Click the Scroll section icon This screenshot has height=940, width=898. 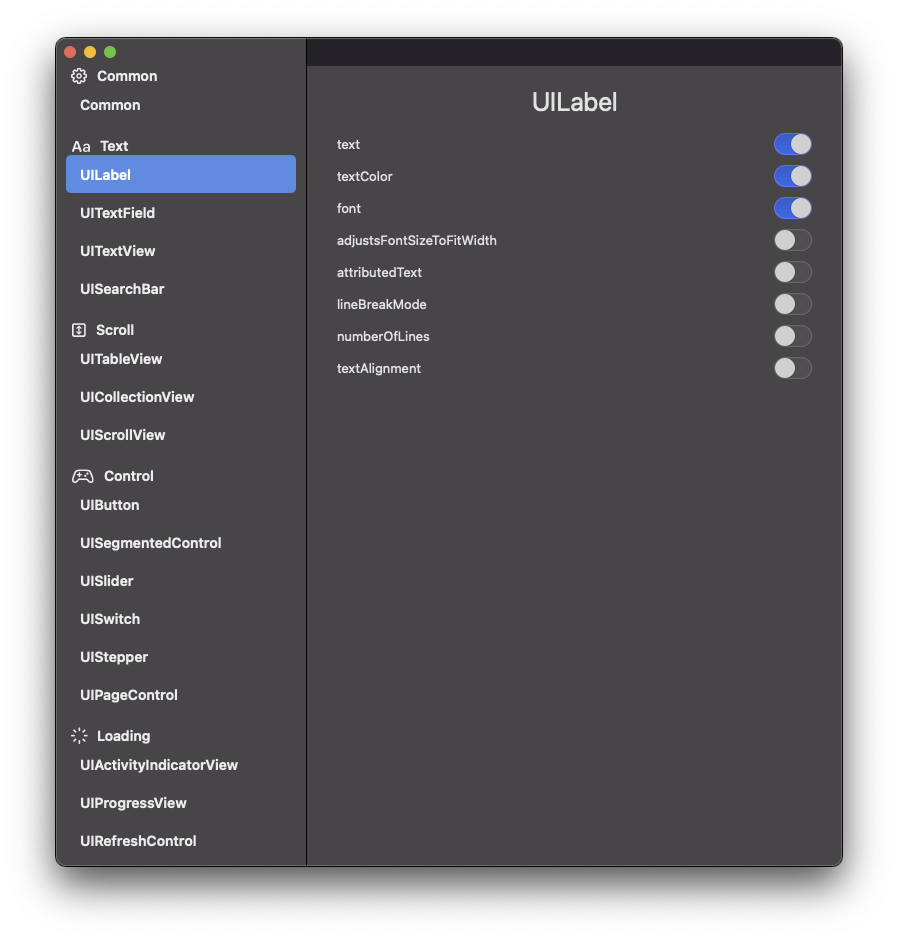coord(79,330)
